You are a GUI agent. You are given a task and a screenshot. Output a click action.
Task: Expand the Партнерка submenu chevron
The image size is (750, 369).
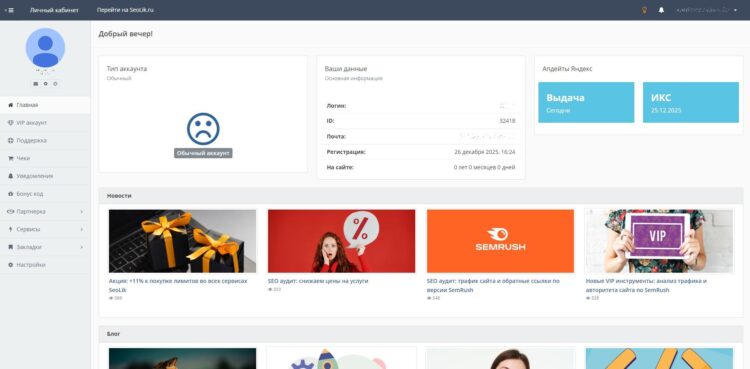81,212
